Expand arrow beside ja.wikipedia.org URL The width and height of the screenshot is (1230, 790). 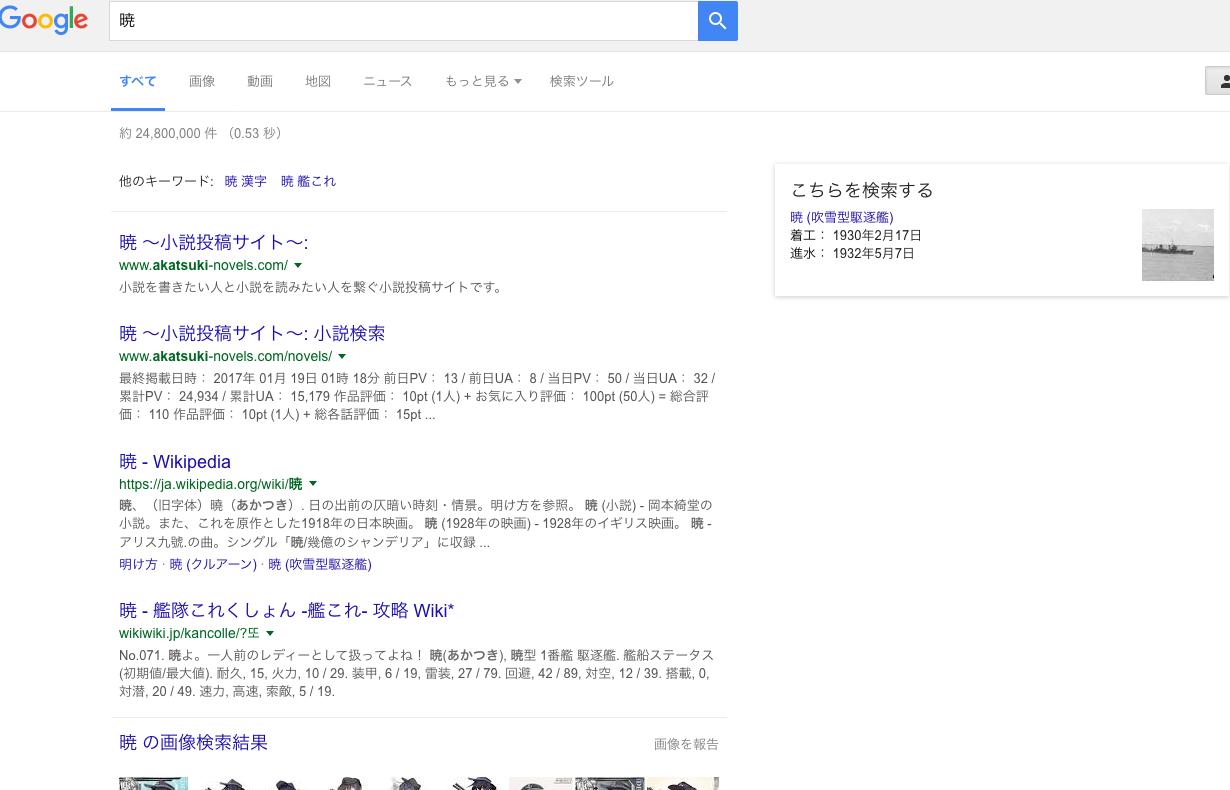click(x=313, y=484)
